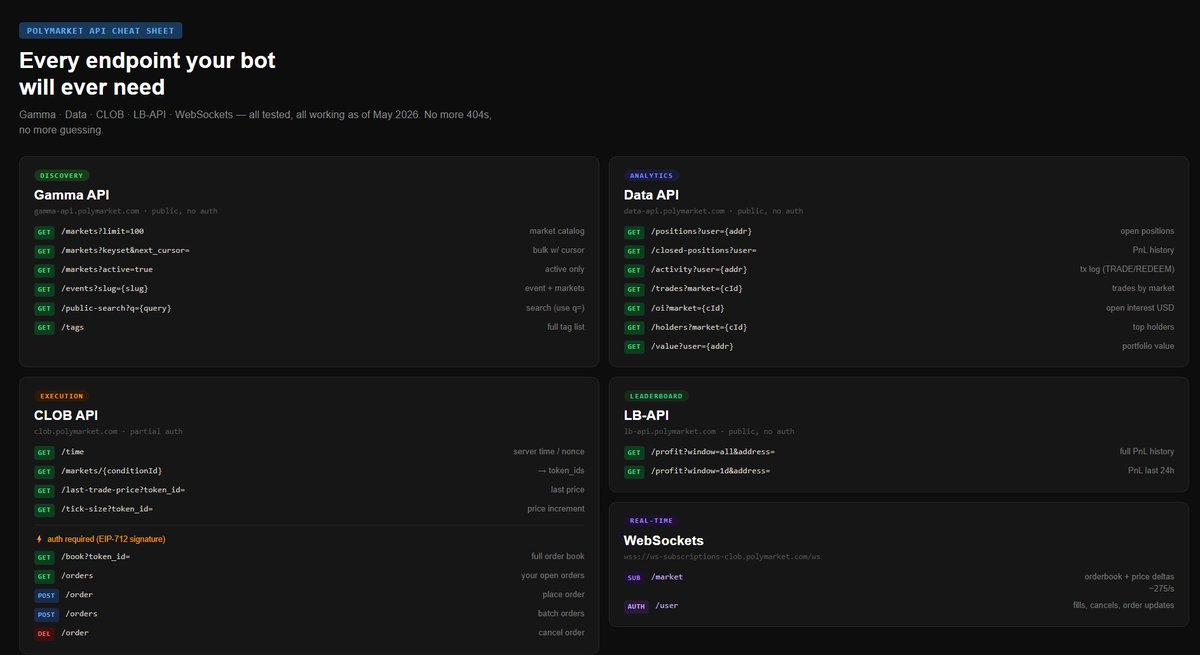Viewport: 1200px width, 655px height.
Task: Click the 'PnL last 24h' description
Action: coord(1151,471)
